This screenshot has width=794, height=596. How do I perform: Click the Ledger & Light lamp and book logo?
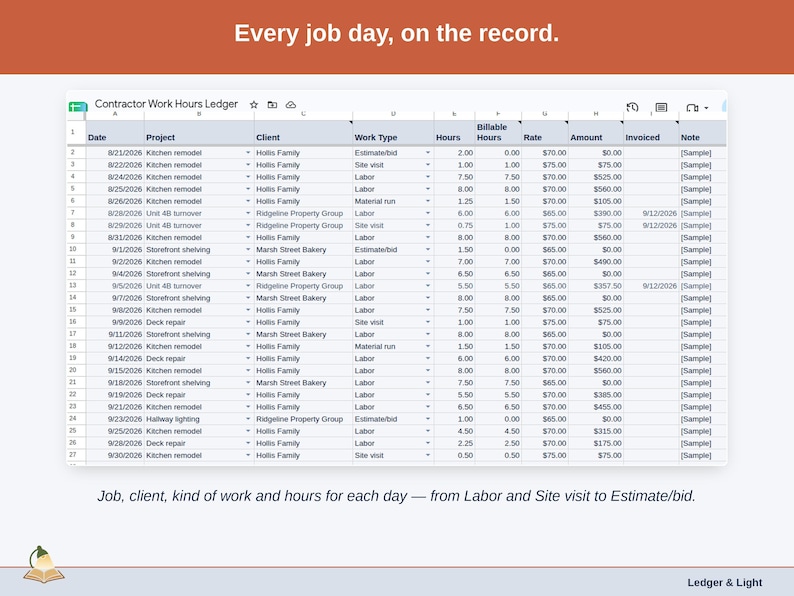pos(44,565)
